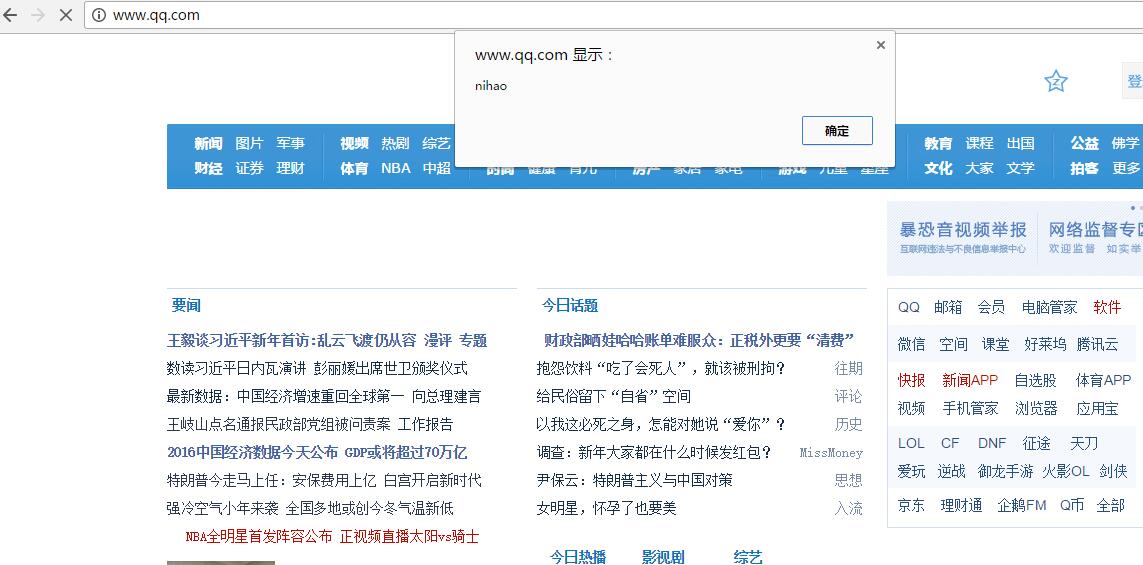
Task: Open the 企鹅FM link
Action: [x=1022, y=505]
